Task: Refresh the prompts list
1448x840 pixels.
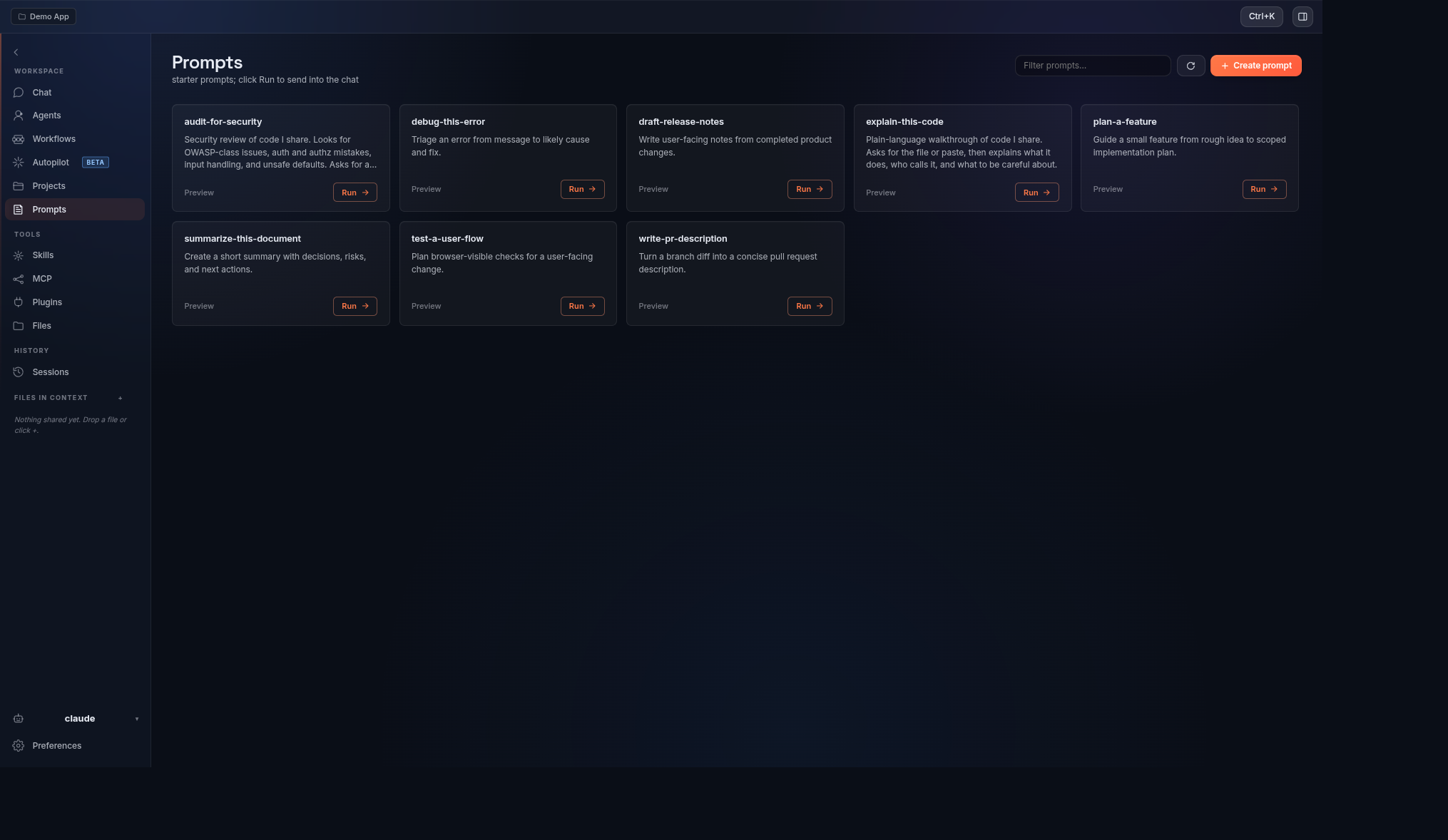Action: (x=1190, y=66)
